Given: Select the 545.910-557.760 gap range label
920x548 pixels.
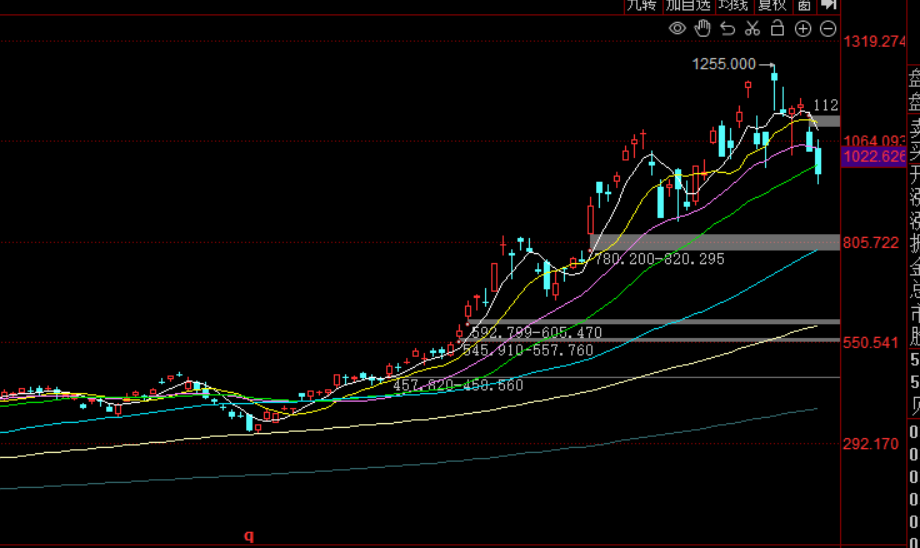Looking at the screenshot, I should (528, 351).
